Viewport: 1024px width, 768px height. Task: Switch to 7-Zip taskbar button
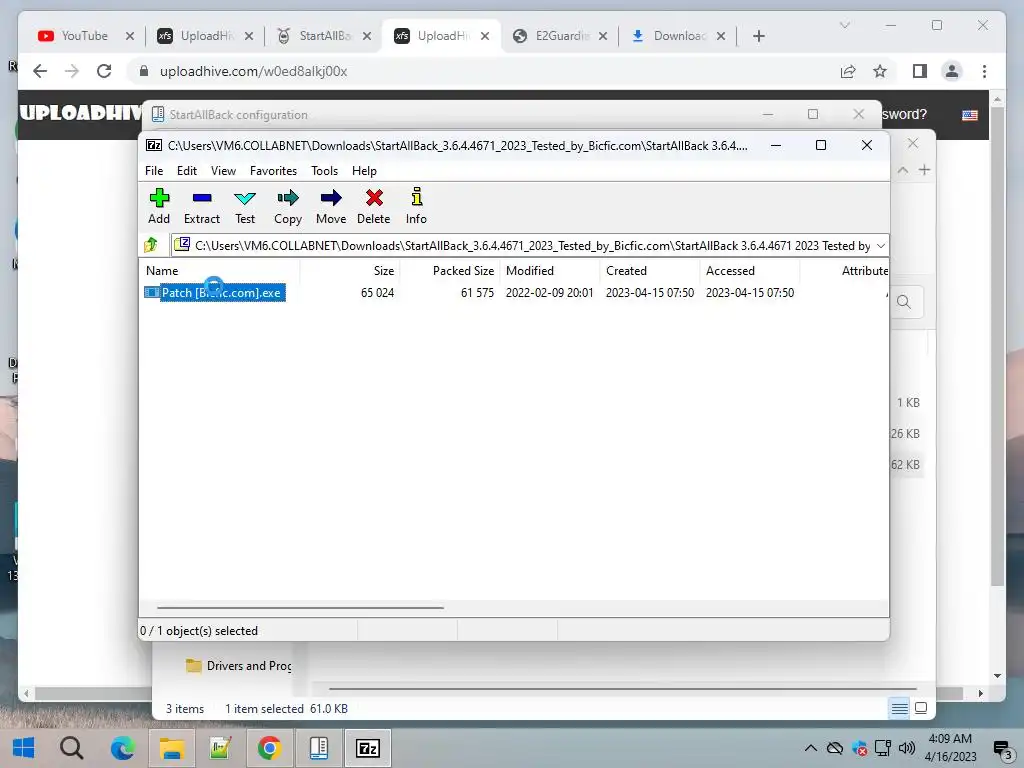click(x=368, y=748)
